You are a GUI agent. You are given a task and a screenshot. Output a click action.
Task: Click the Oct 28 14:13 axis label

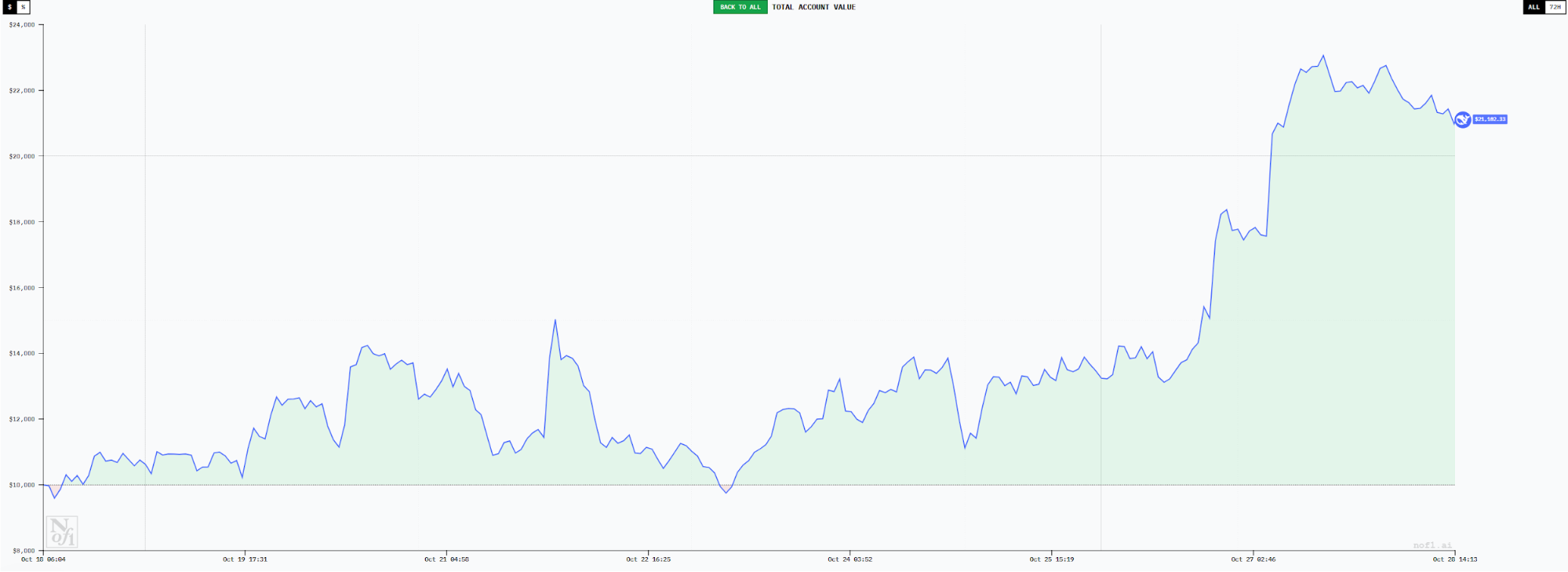(x=1454, y=559)
